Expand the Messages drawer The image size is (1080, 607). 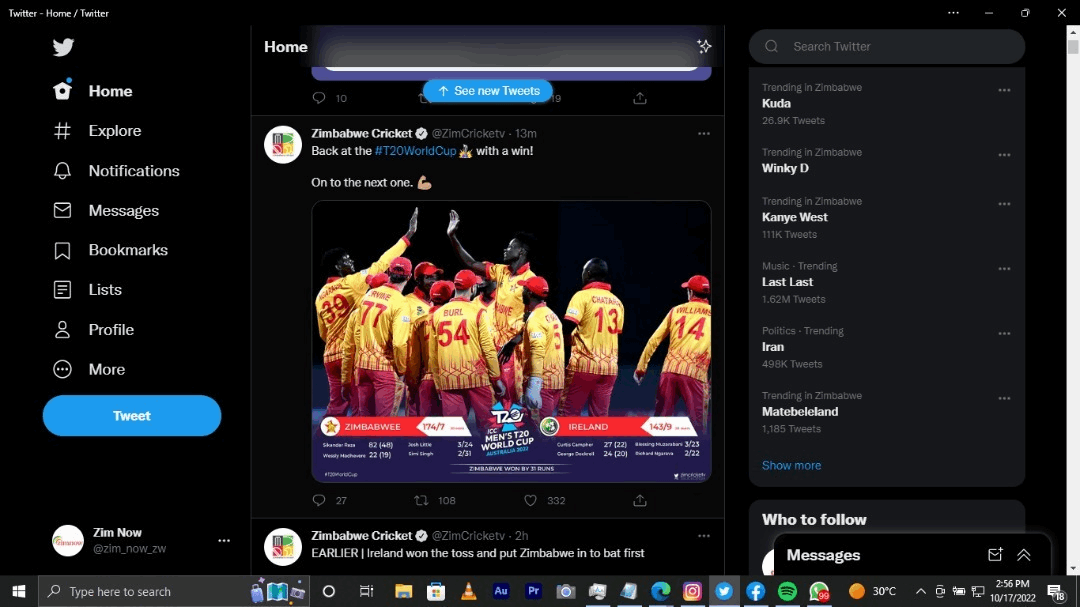(1024, 555)
